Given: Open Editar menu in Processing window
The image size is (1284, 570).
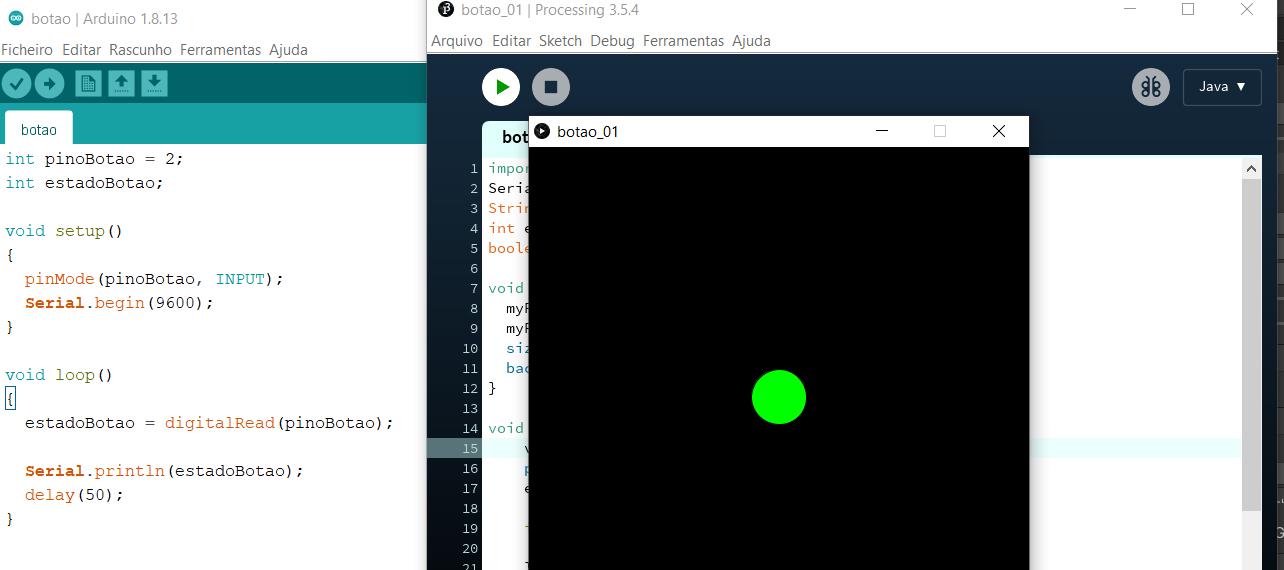Looking at the screenshot, I should point(511,41).
